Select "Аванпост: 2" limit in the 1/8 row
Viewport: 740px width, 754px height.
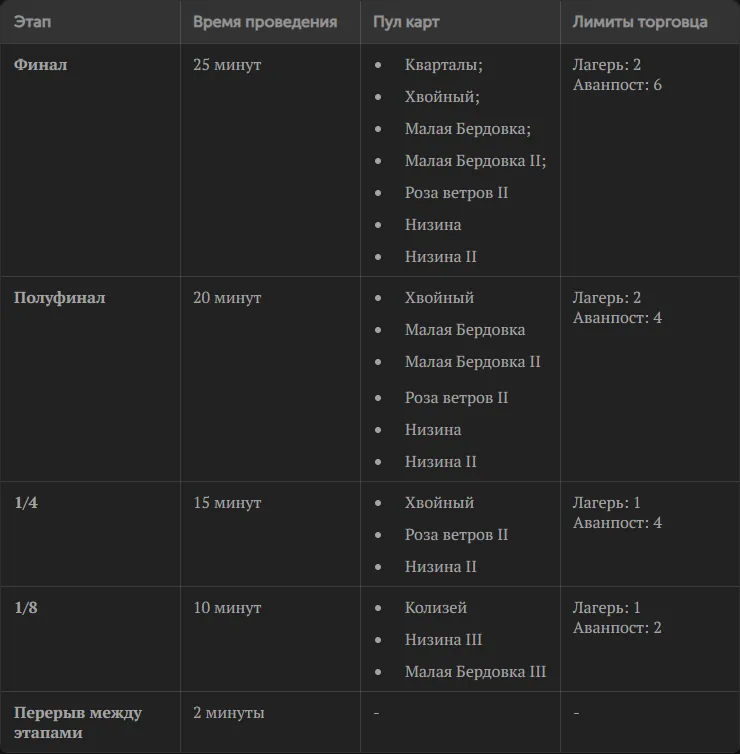point(617,628)
